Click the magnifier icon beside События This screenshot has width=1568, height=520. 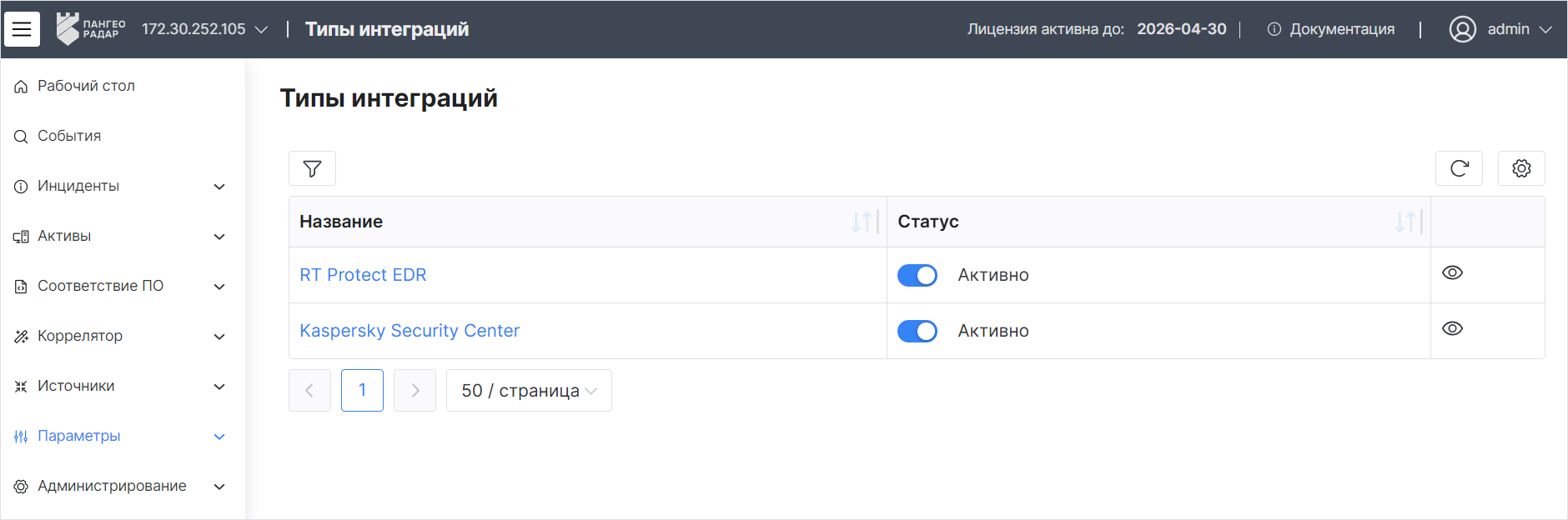point(21,137)
